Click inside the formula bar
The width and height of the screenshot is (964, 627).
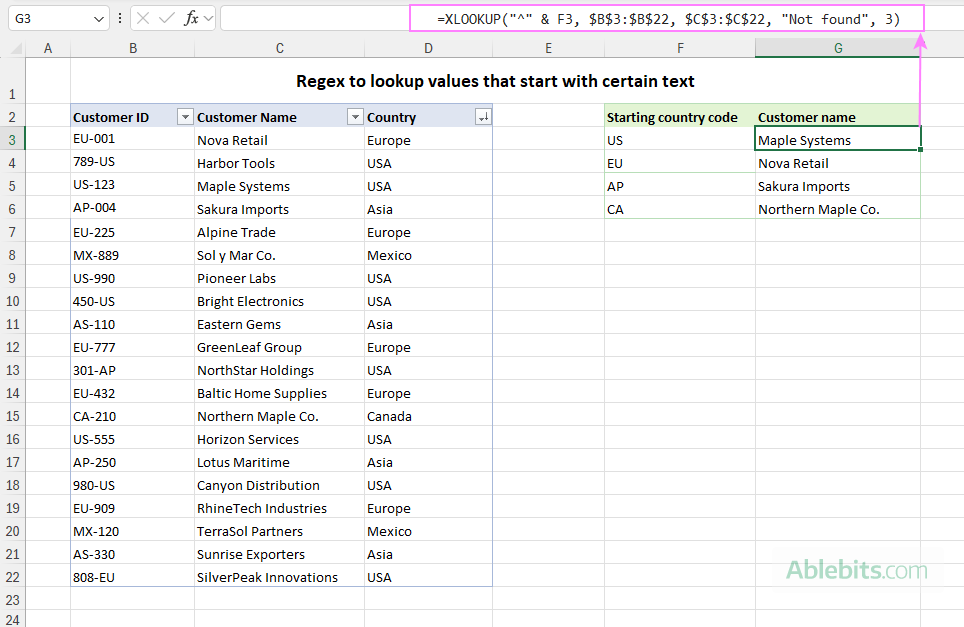tap(600, 17)
